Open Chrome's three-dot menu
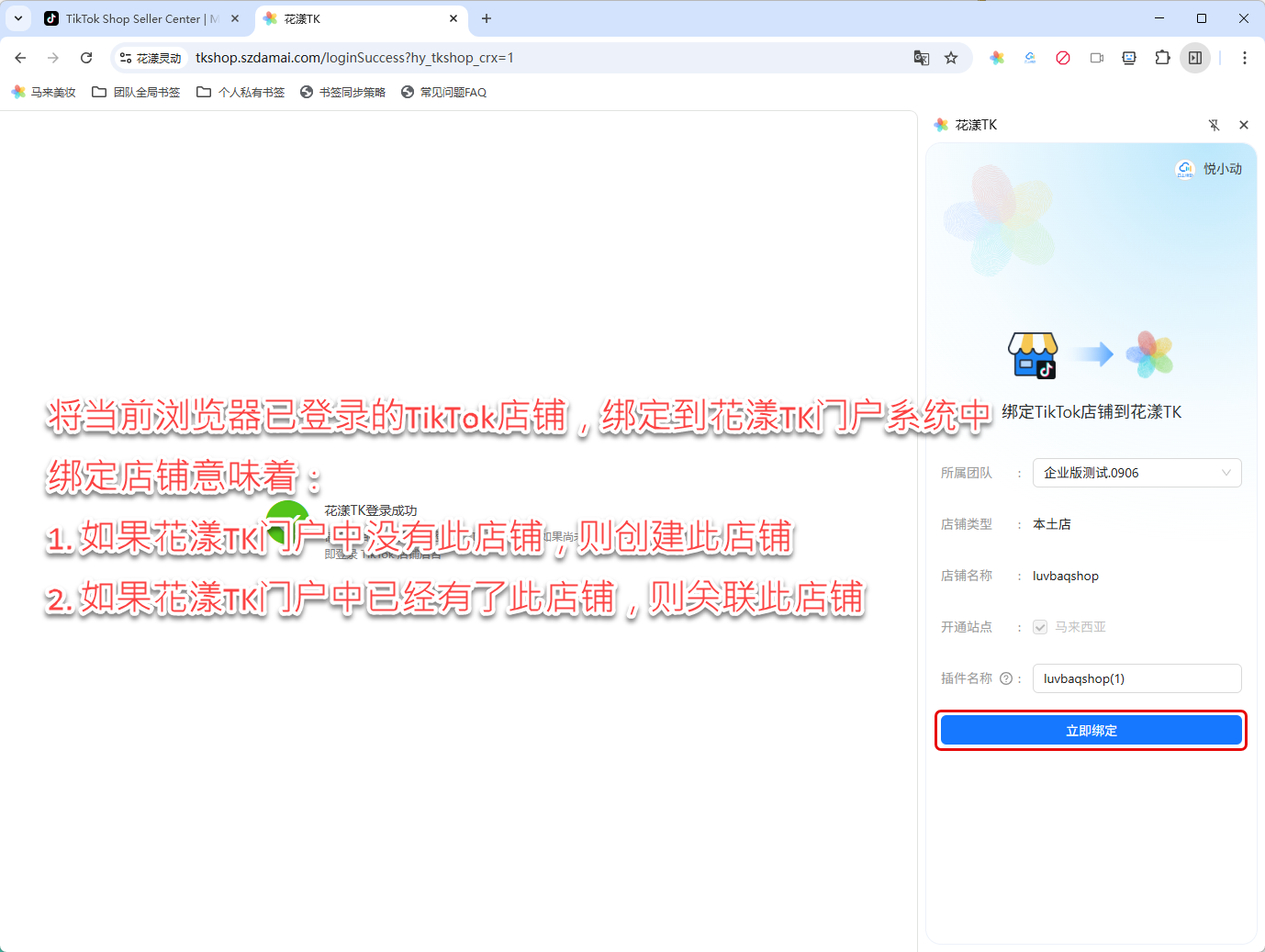The height and width of the screenshot is (952, 1265). (x=1245, y=58)
